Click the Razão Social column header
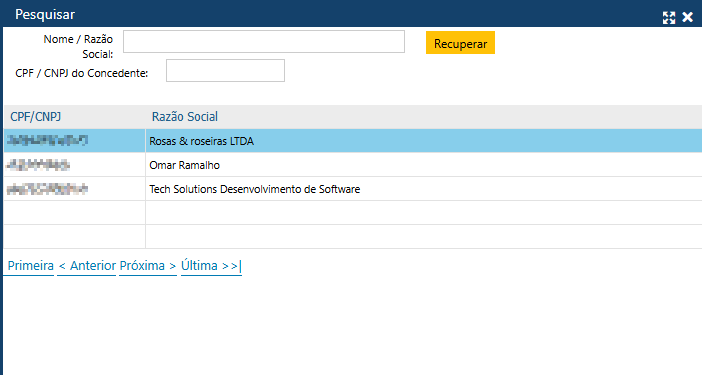 click(185, 117)
